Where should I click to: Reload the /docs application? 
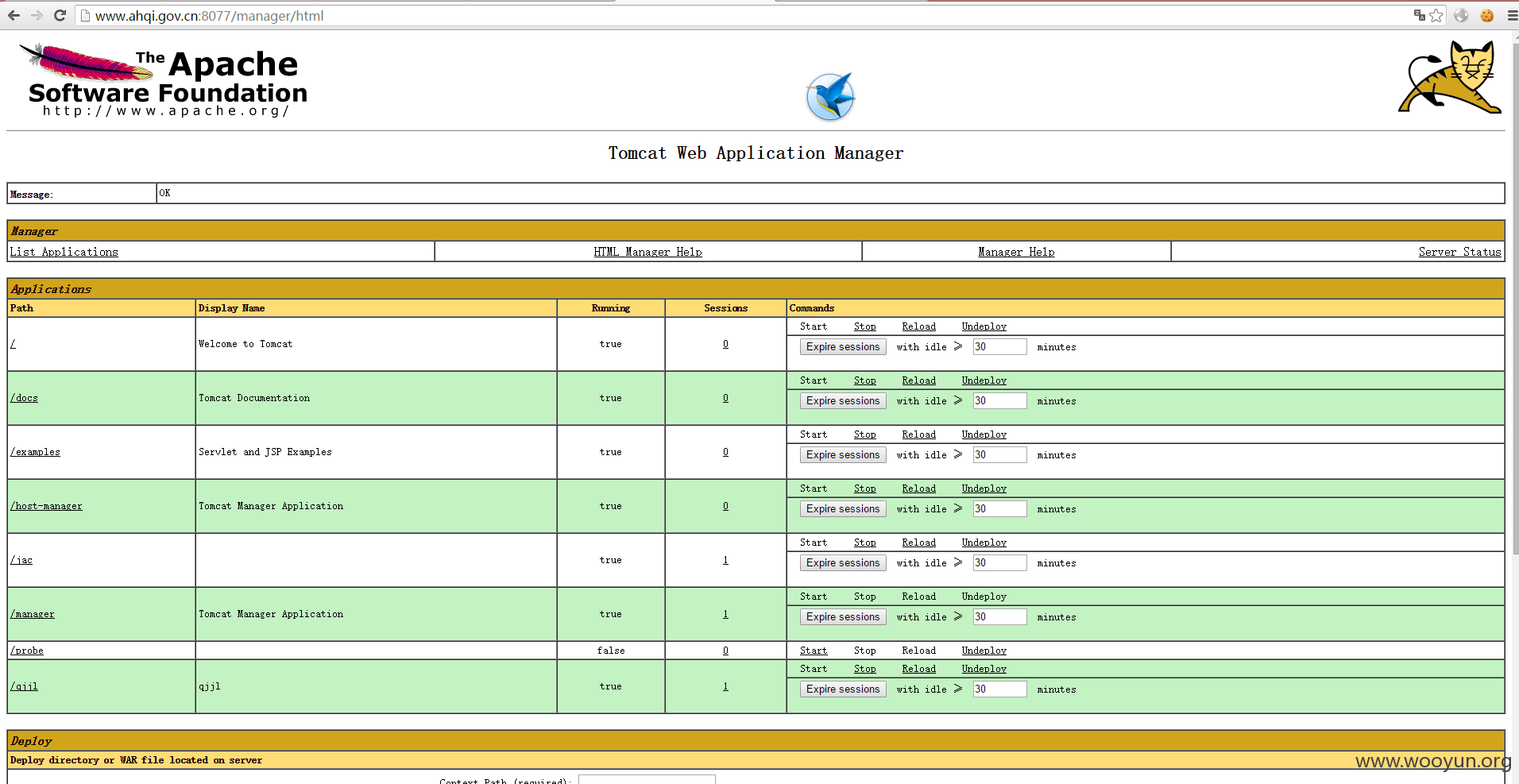[x=918, y=380]
